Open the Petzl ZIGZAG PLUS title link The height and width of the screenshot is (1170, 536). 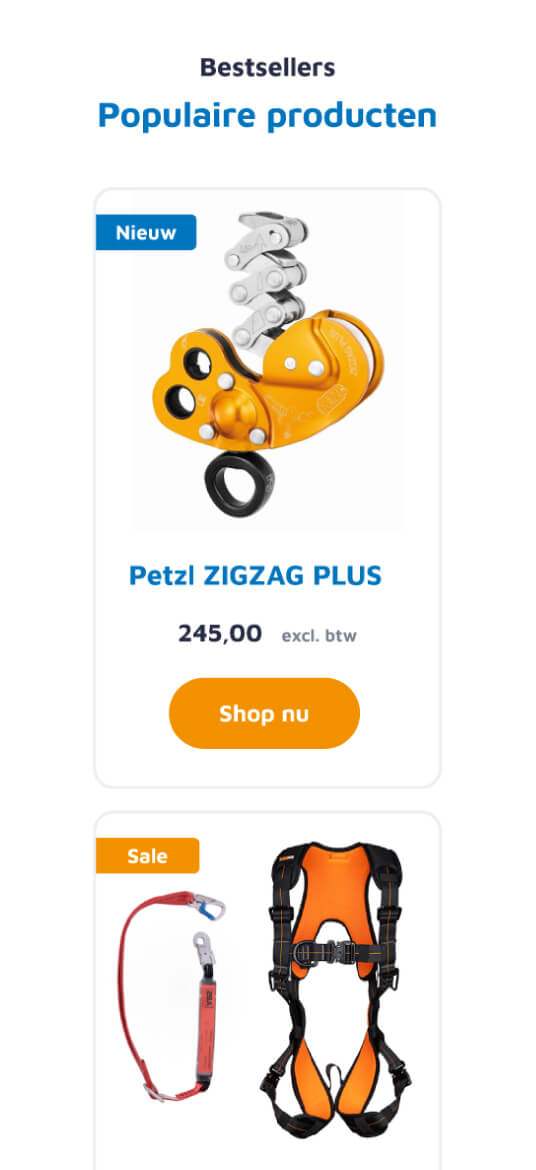click(255, 575)
